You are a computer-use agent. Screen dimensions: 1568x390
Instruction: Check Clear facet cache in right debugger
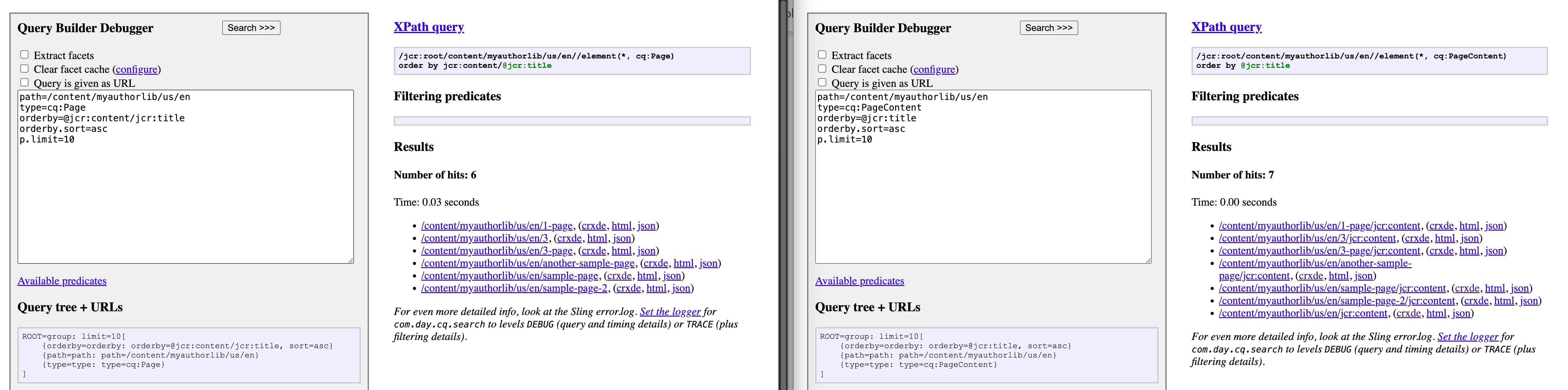(x=822, y=69)
